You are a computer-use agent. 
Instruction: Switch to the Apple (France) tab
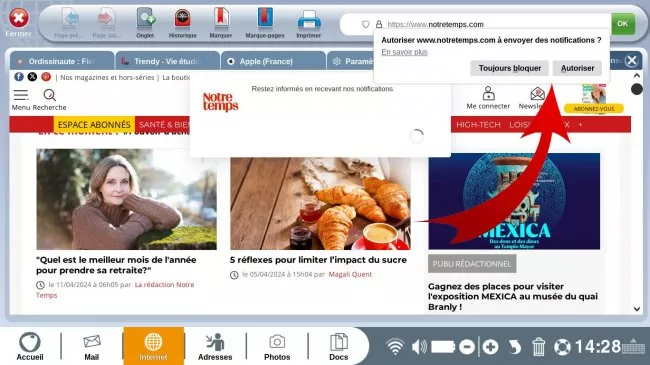(x=273, y=61)
